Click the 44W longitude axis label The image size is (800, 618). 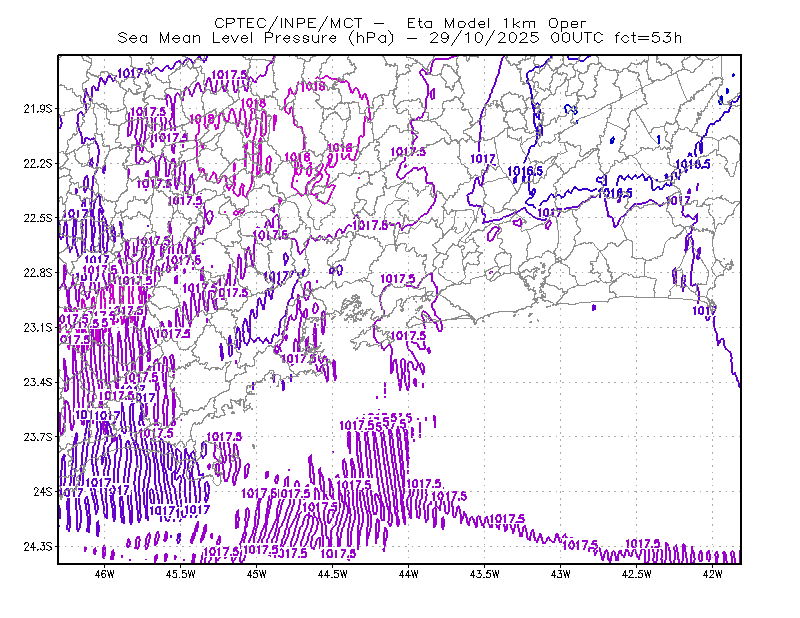point(409,574)
